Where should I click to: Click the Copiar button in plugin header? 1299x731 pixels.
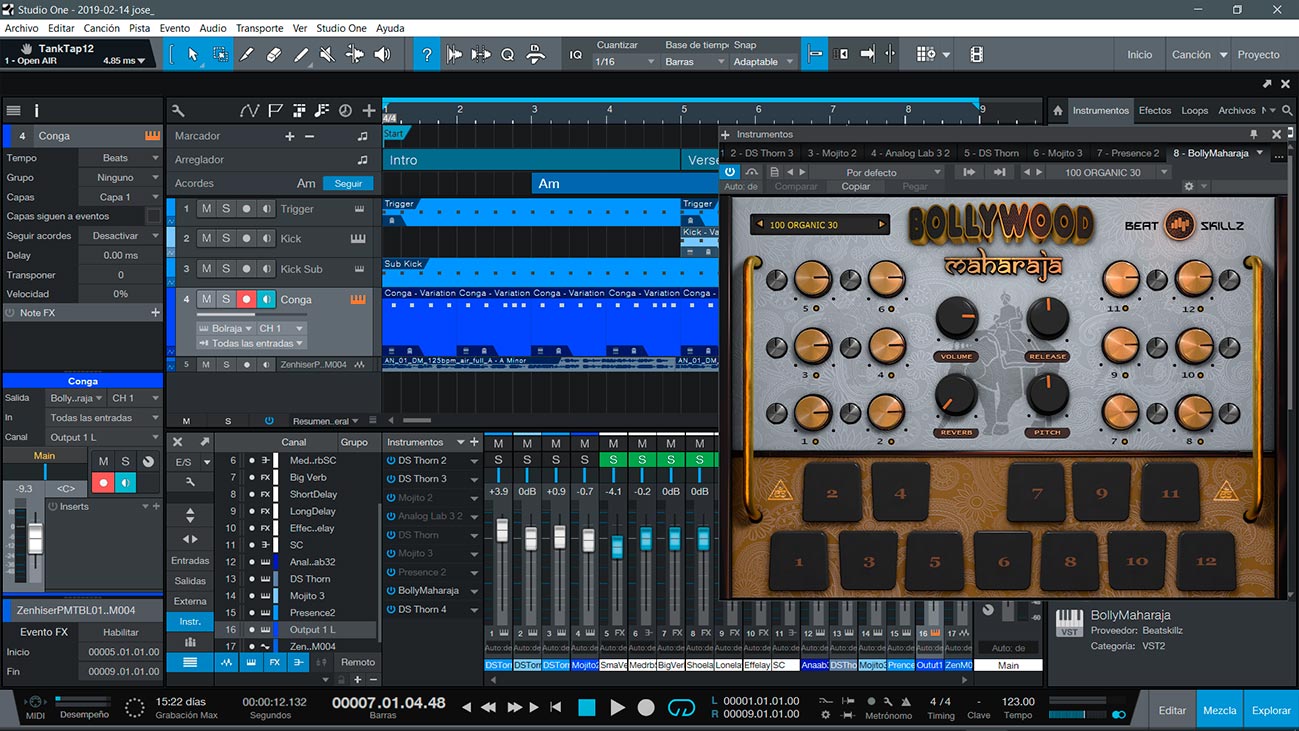(x=856, y=186)
